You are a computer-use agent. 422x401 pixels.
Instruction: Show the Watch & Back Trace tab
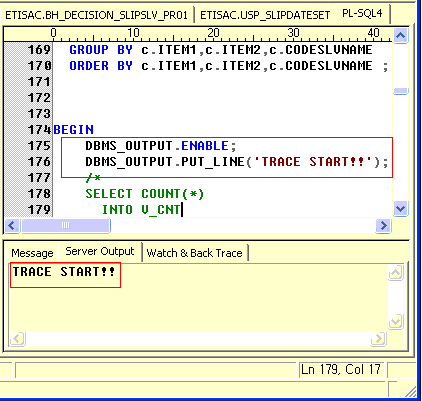[x=195, y=253]
